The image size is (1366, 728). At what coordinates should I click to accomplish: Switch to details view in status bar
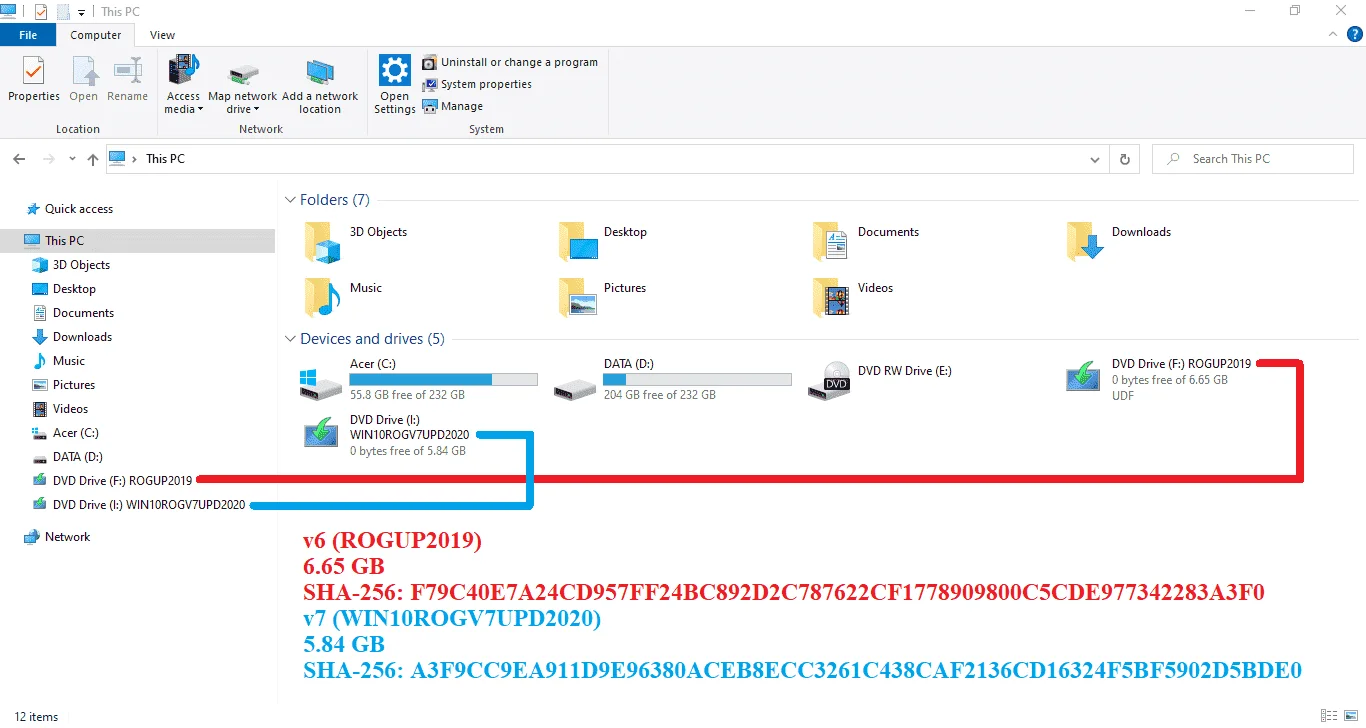(1331, 716)
